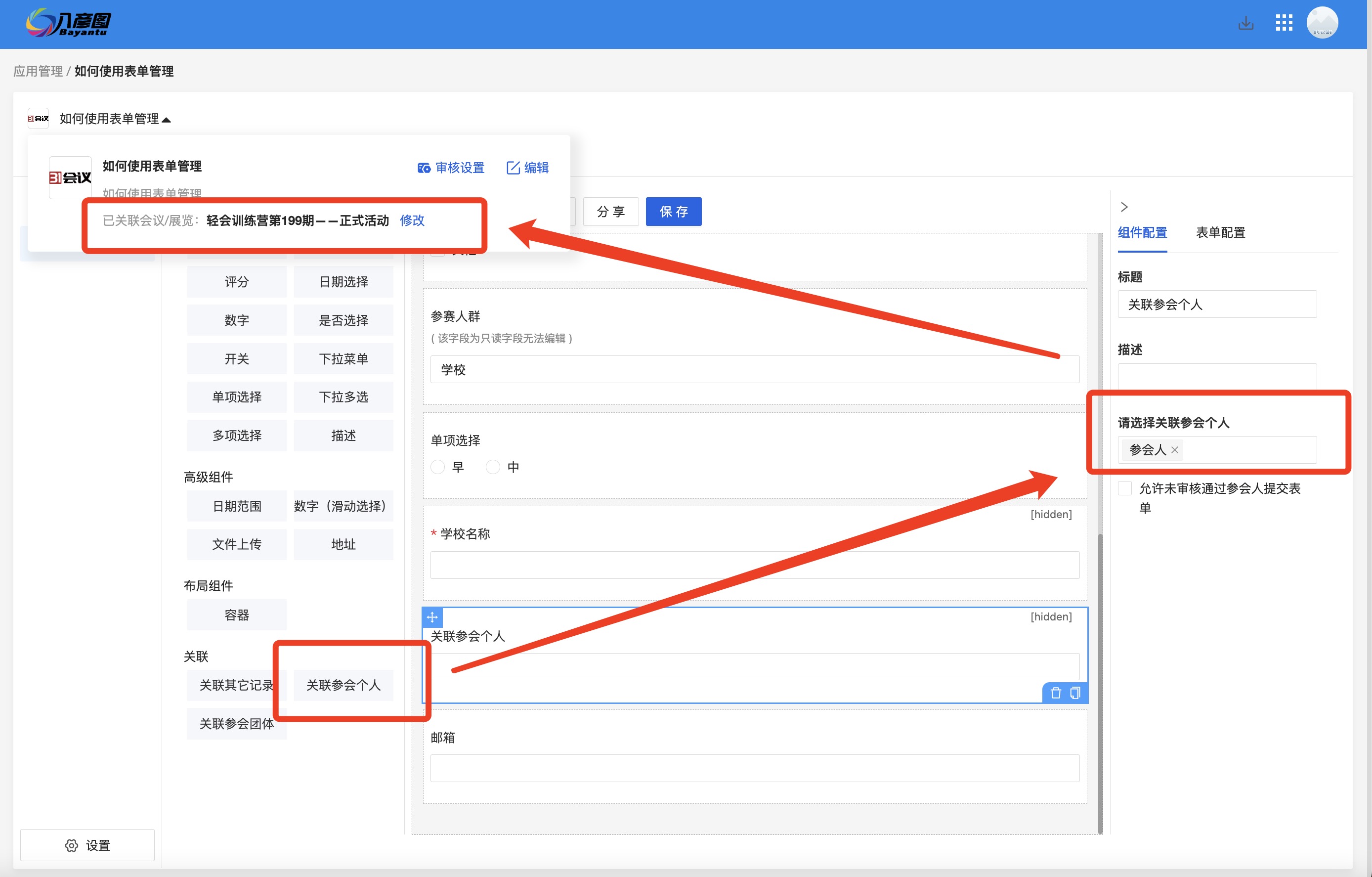
Task: Select the 早 radio option
Action: click(x=437, y=466)
